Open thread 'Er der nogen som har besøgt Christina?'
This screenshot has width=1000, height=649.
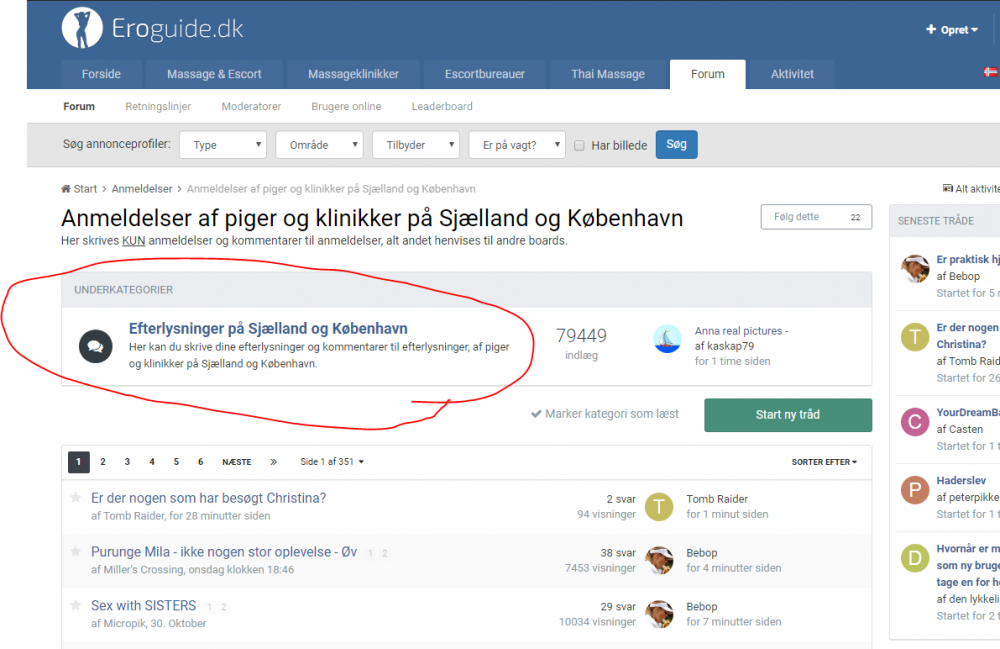209,498
